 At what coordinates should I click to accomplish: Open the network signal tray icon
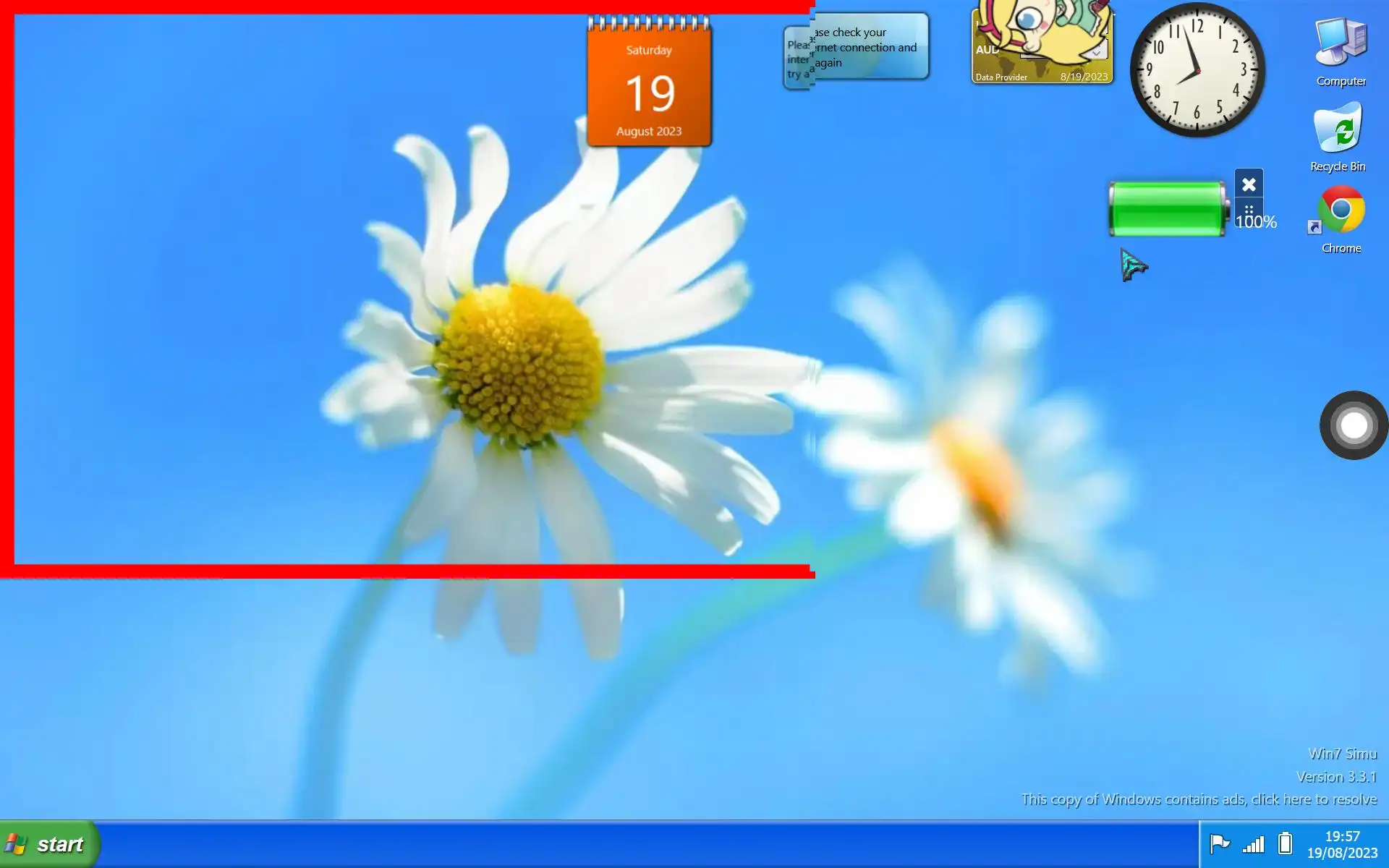(x=1253, y=844)
